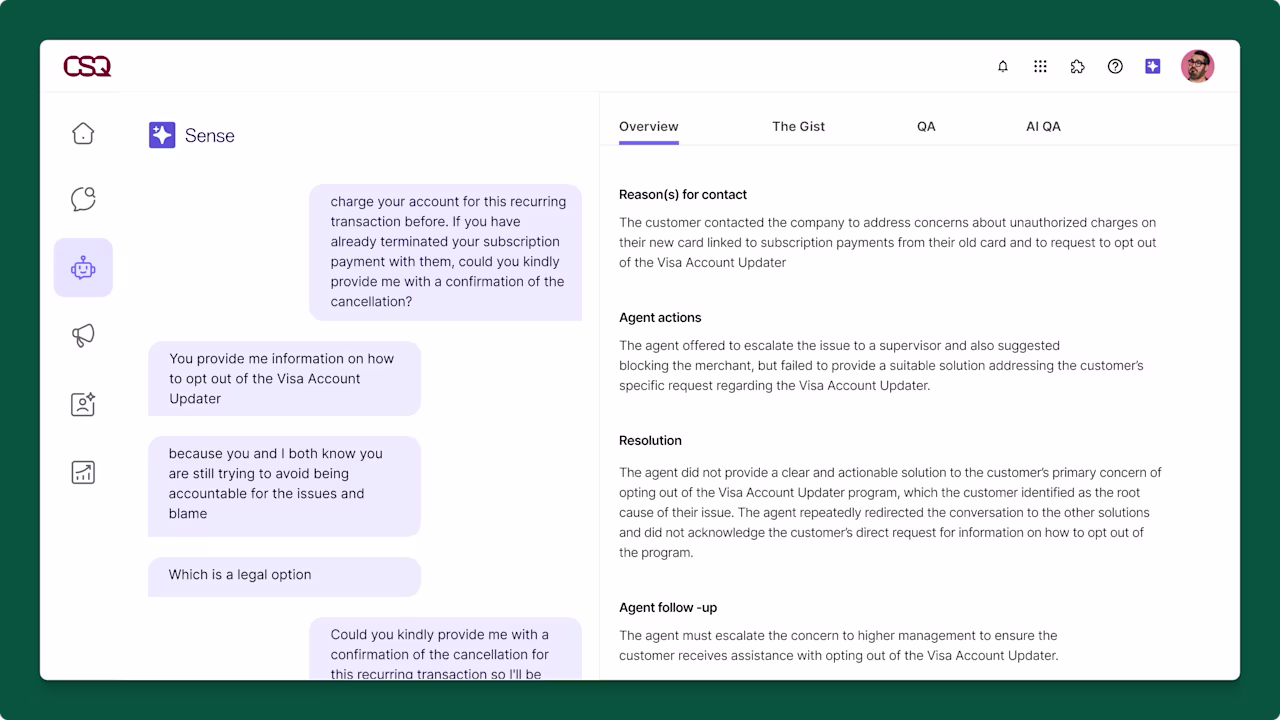This screenshot has width=1280, height=720.
Task: Open the help question mark icon
Action: (x=1115, y=66)
